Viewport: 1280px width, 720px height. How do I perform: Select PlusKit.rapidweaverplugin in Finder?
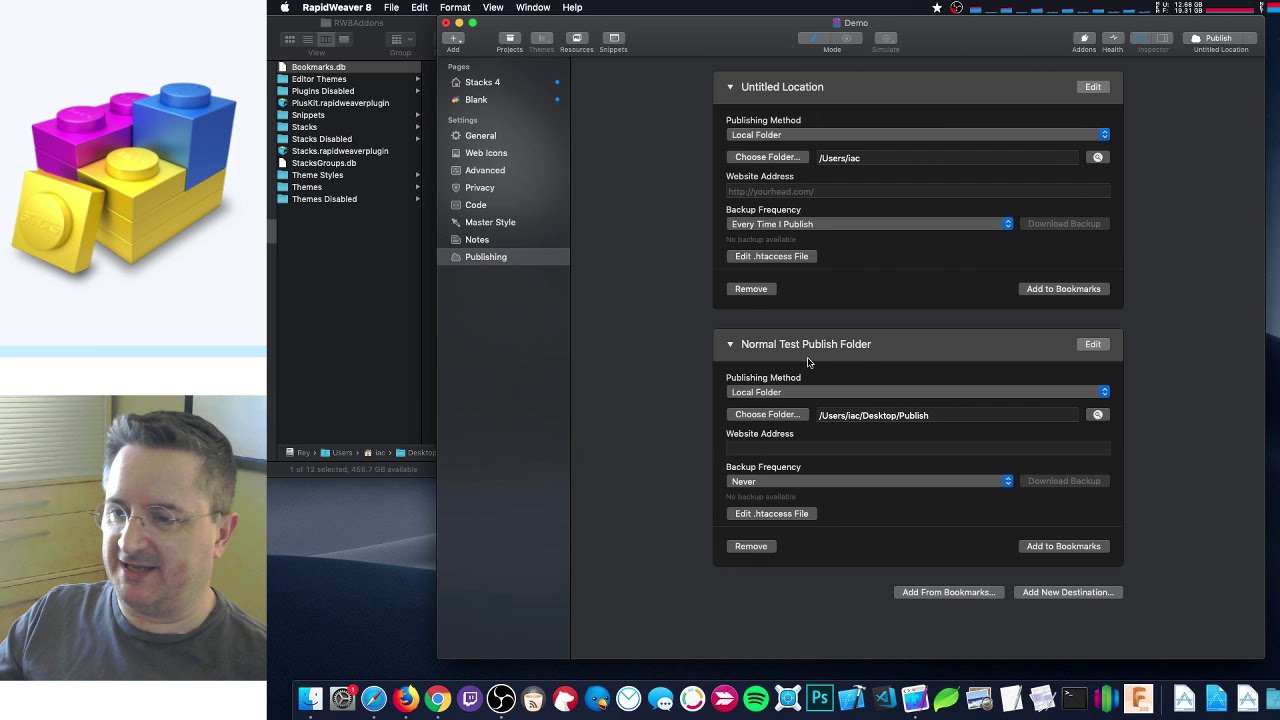[350, 103]
